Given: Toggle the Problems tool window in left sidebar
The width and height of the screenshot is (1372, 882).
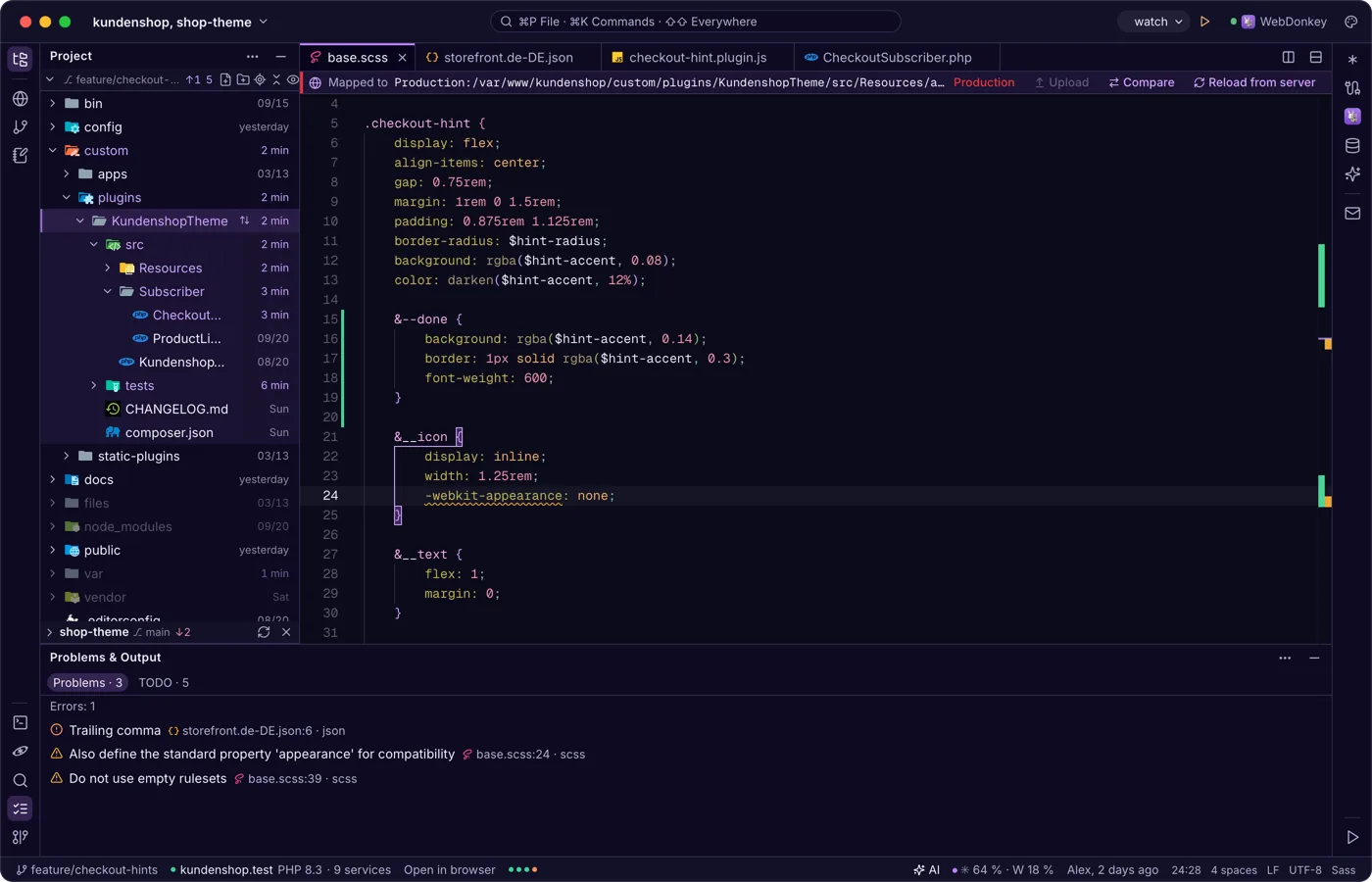Looking at the screenshot, I should (x=20, y=808).
